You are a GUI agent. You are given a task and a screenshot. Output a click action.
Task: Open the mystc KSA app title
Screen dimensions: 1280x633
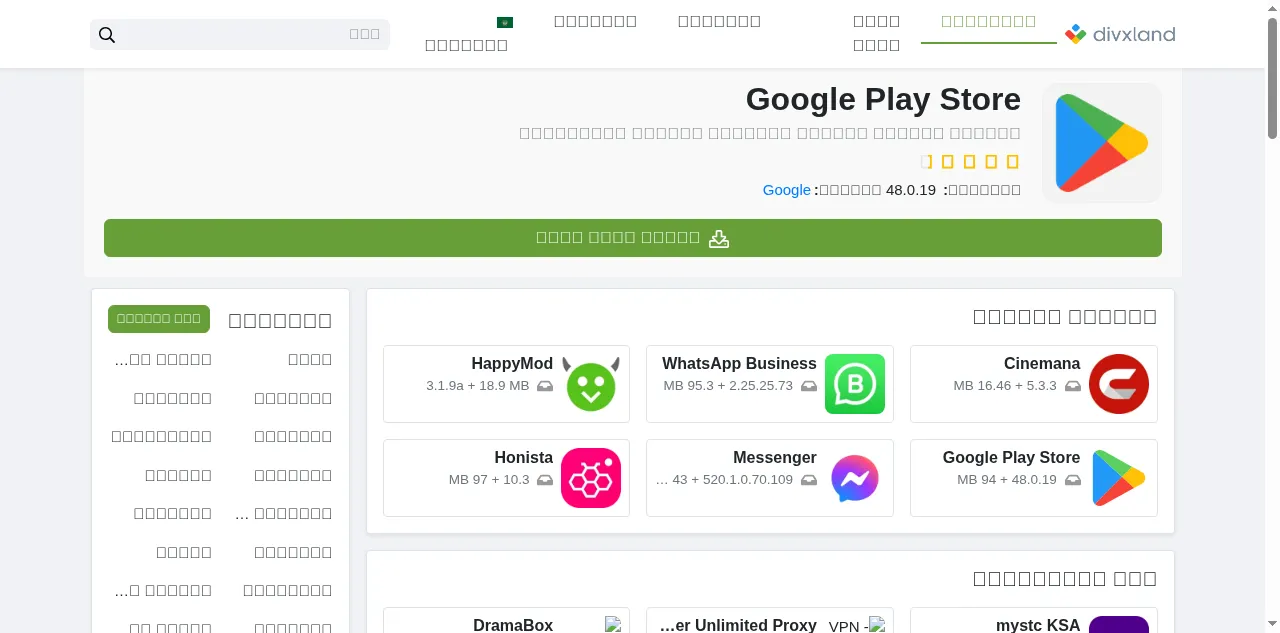point(1038,625)
